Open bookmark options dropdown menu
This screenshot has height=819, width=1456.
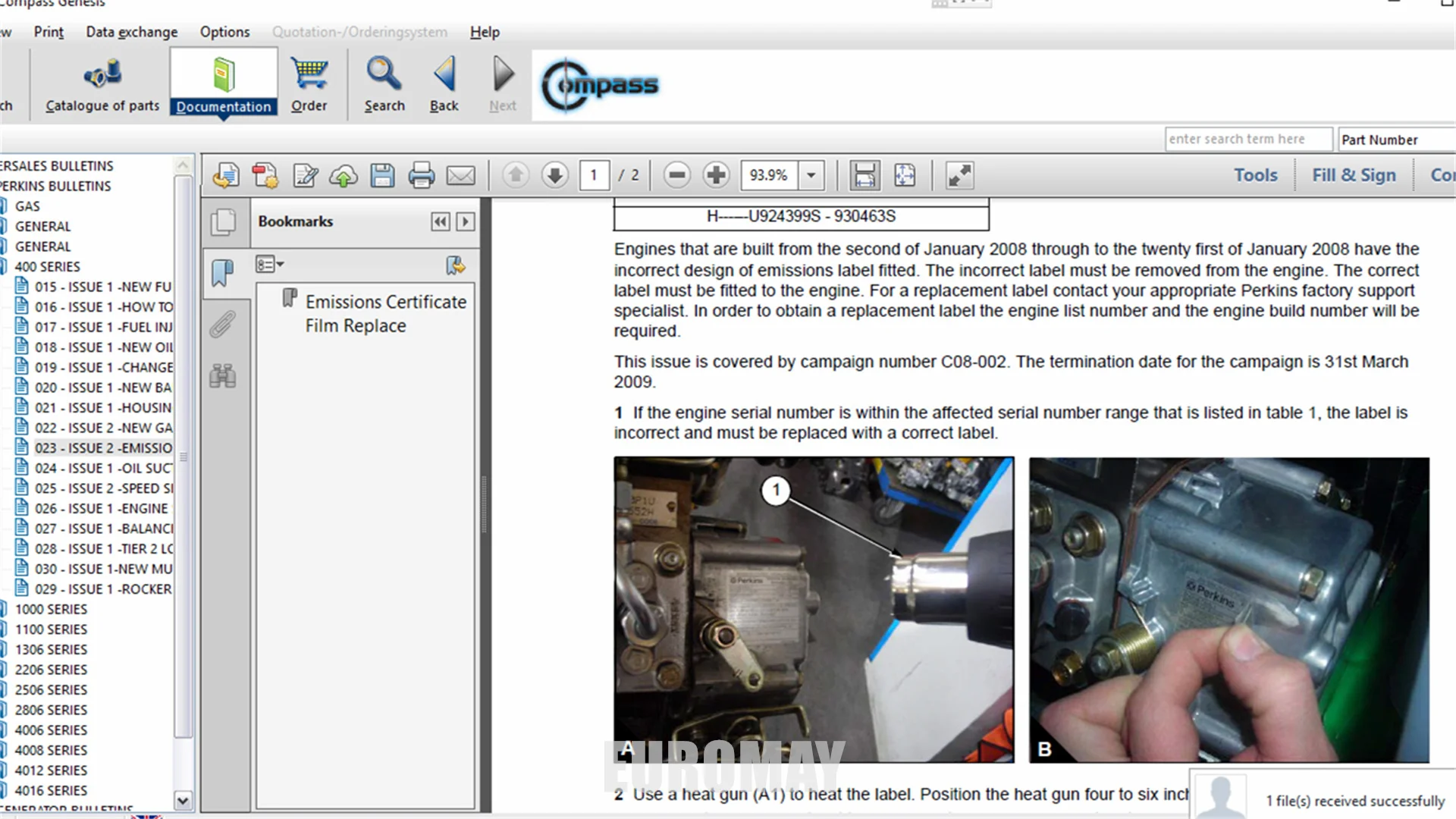(269, 265)
